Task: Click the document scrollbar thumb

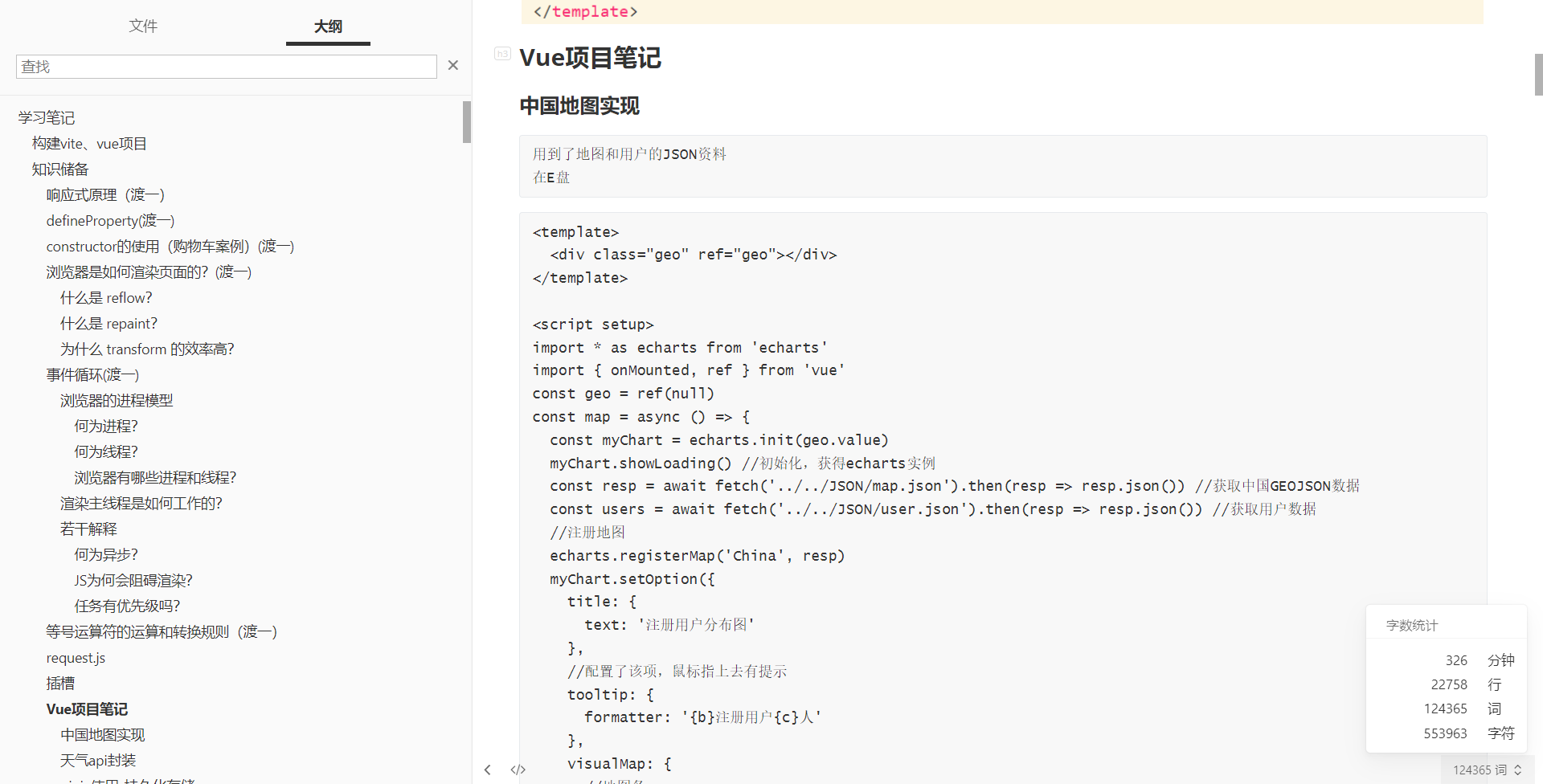Action: click(1538, 75)
